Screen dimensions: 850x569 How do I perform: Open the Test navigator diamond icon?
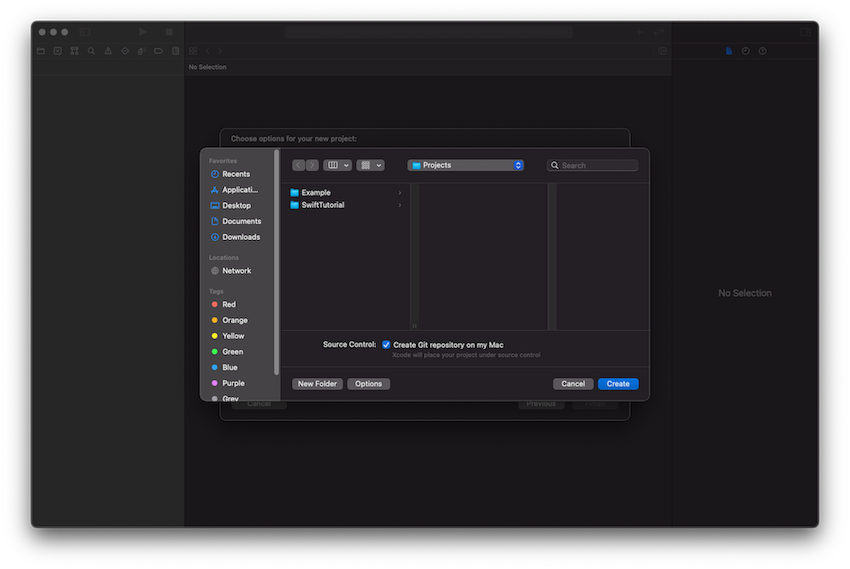pyautogui.click(x=125, y=51)
